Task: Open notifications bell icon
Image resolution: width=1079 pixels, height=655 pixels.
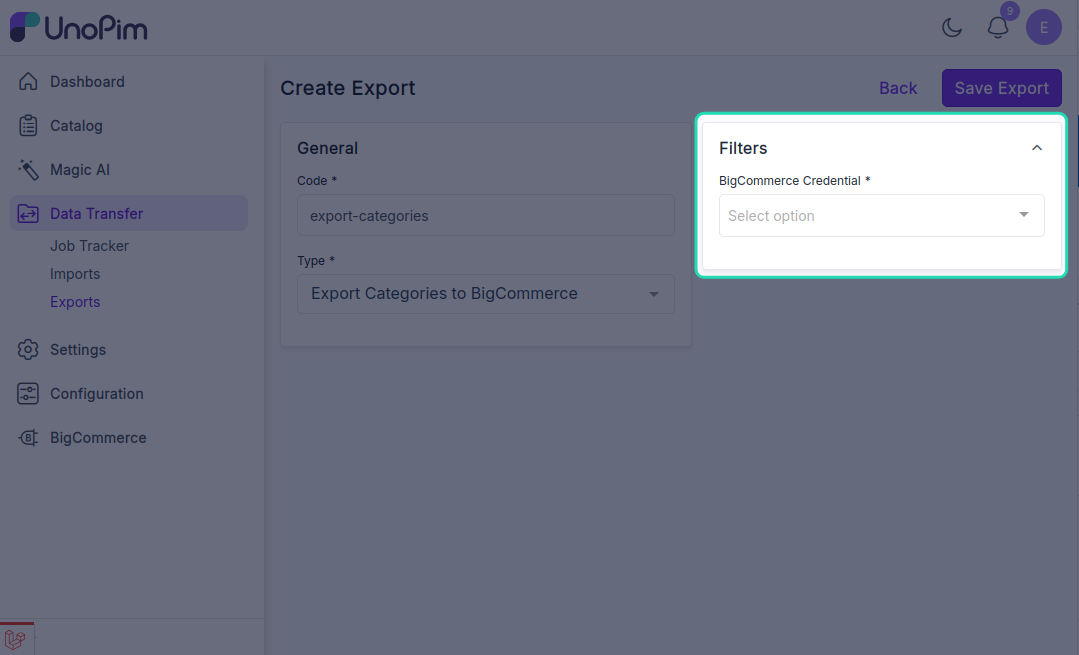Action: point(998,28)
